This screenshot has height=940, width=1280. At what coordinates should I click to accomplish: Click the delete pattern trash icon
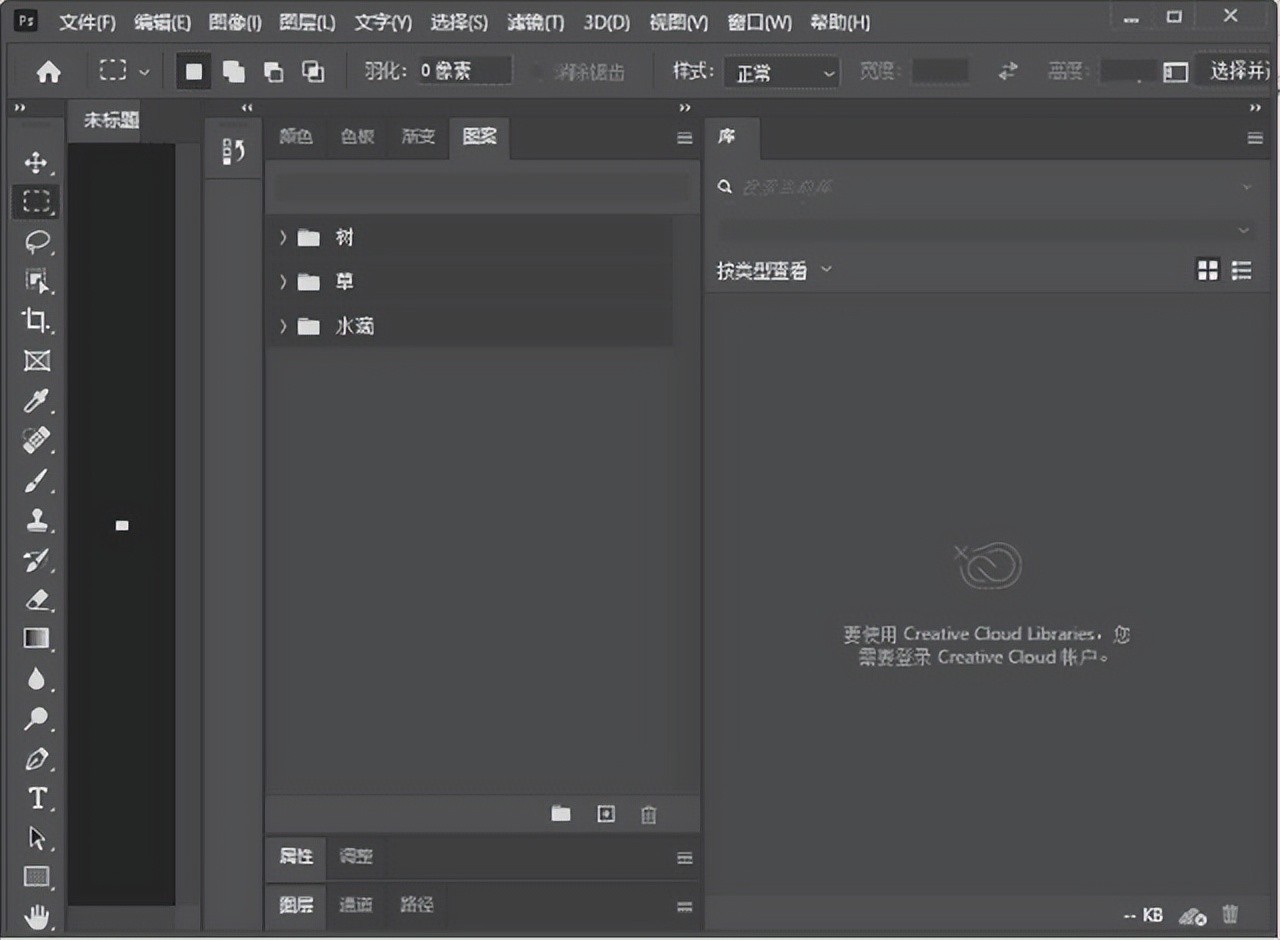coord(649,815)
